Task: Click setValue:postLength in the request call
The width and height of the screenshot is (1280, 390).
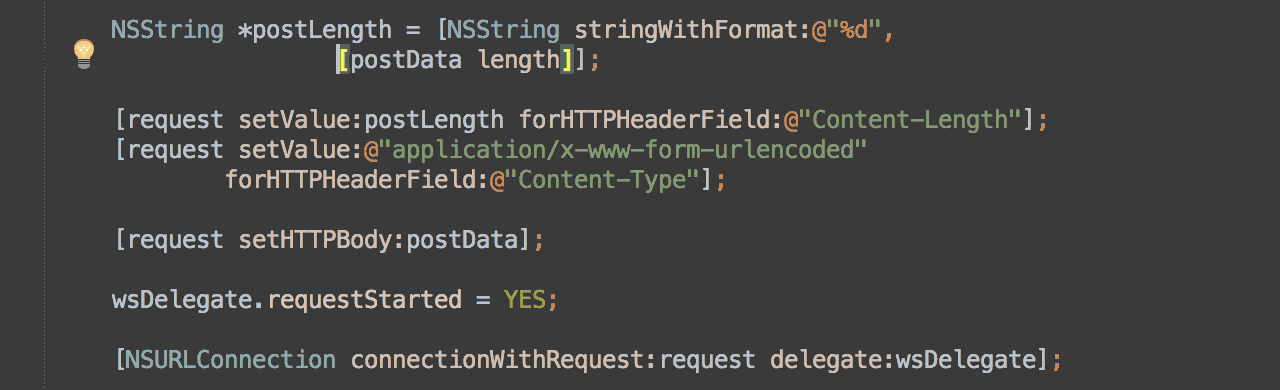Action: click(x=371, y=120)
